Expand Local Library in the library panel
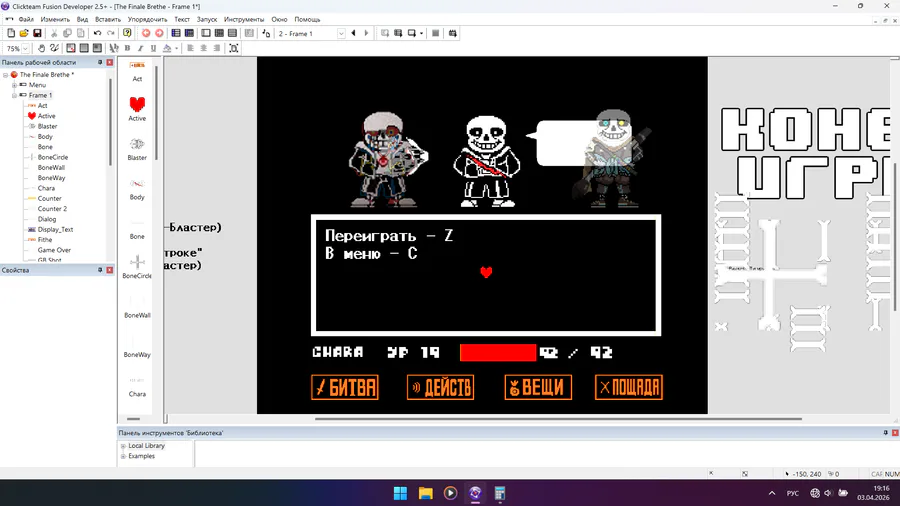Viewport: 900px width, 506px height. 123,446
